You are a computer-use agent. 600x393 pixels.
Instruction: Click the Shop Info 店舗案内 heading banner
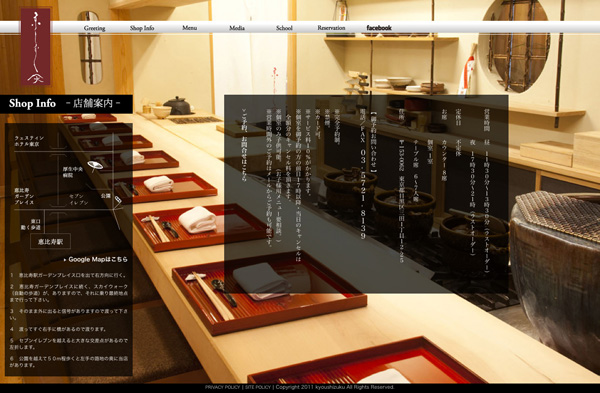click(66, 104)
